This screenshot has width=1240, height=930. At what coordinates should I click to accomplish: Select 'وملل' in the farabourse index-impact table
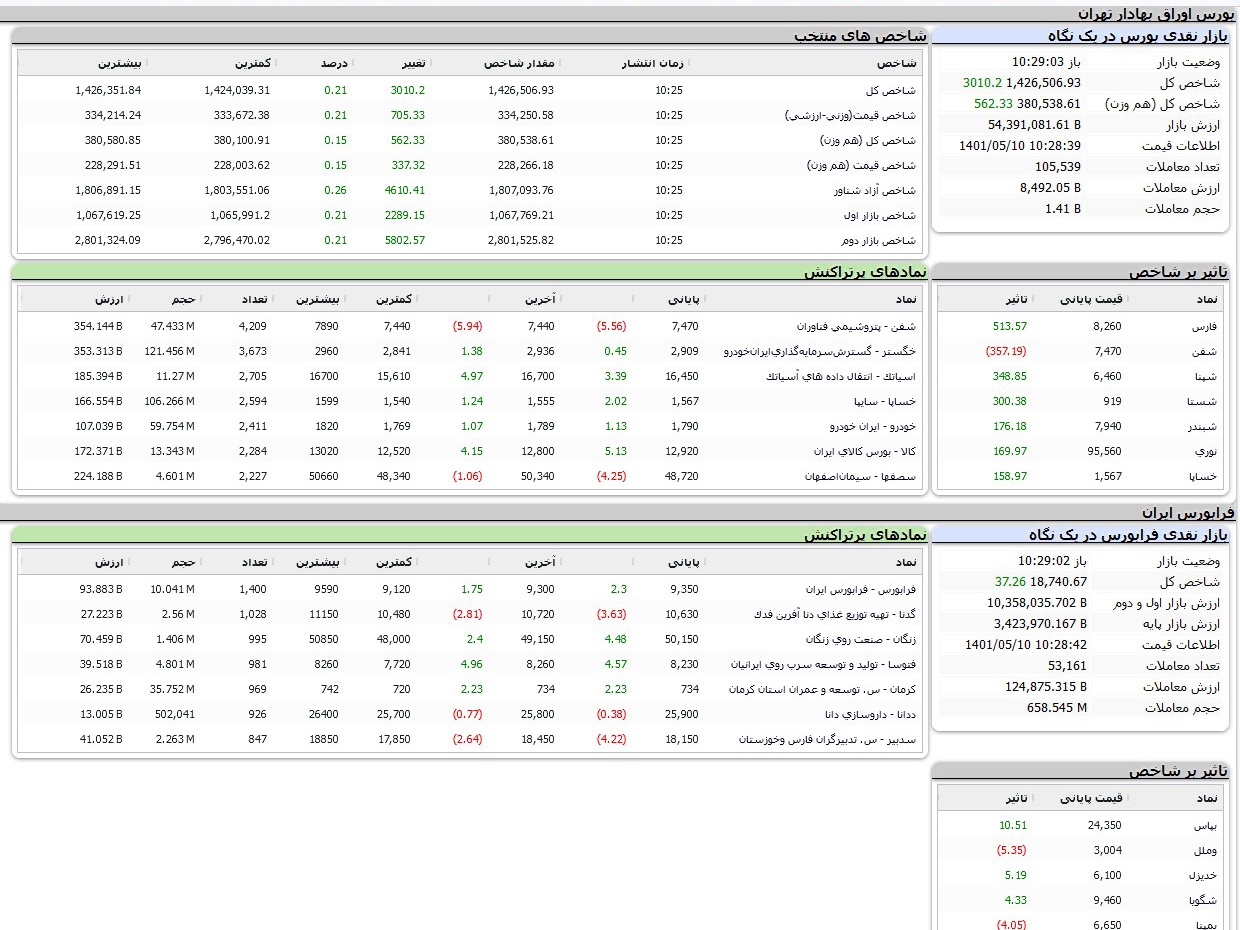click(x=1206, y=850)
